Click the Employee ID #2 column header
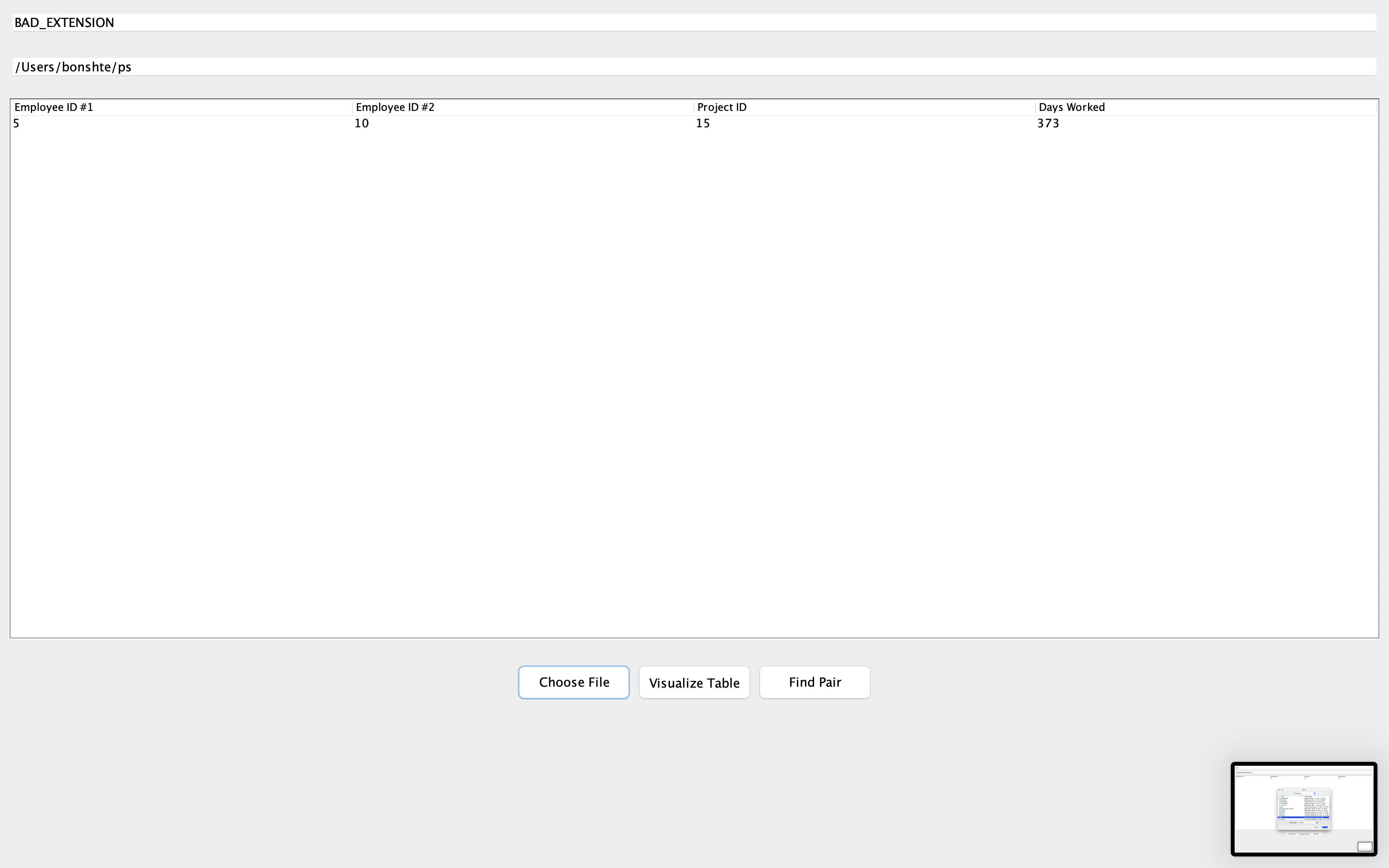The image size is (1389, 868). [x=395, y=107]
